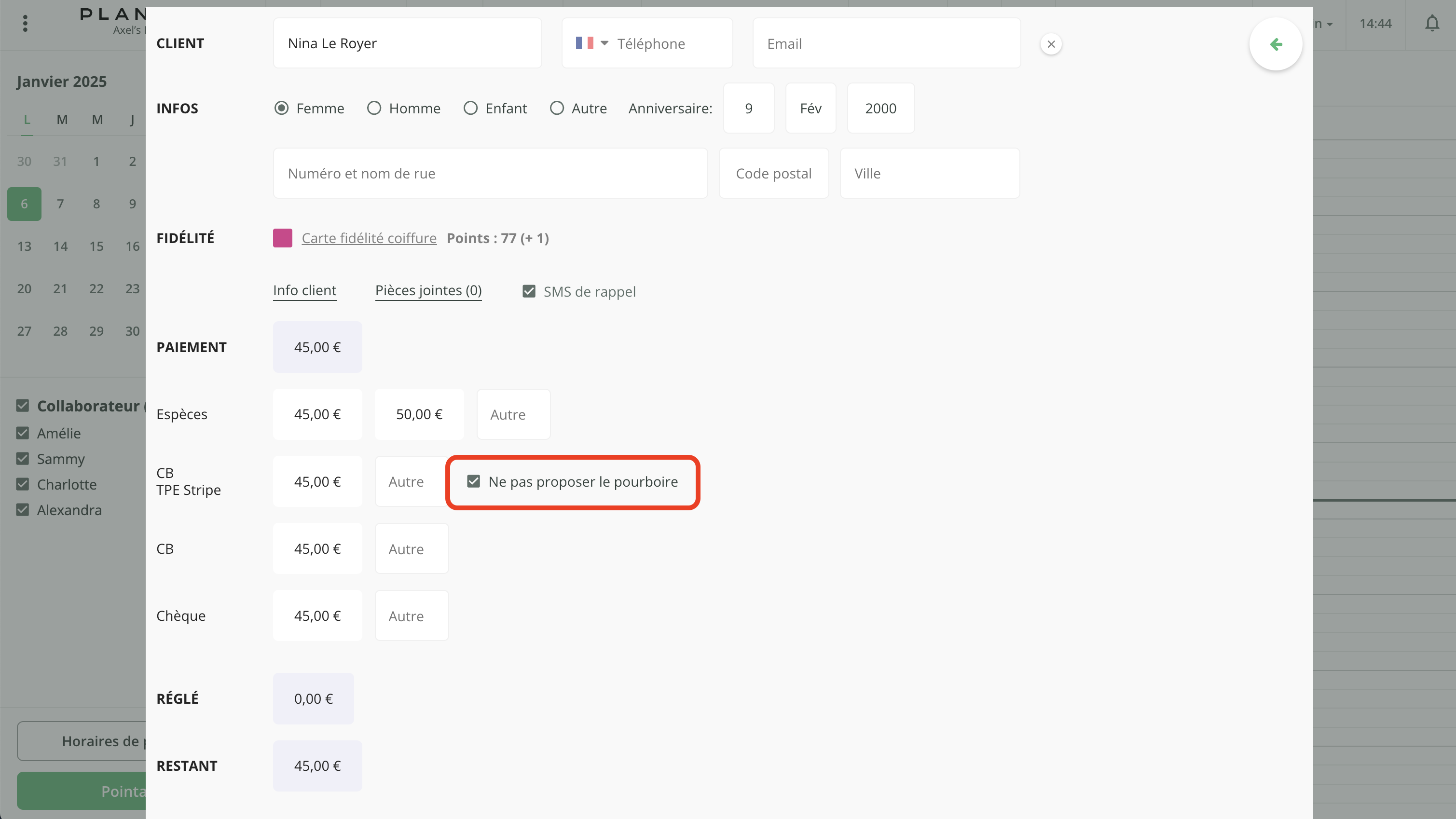Click the Email input field

(x=886, y=43)
